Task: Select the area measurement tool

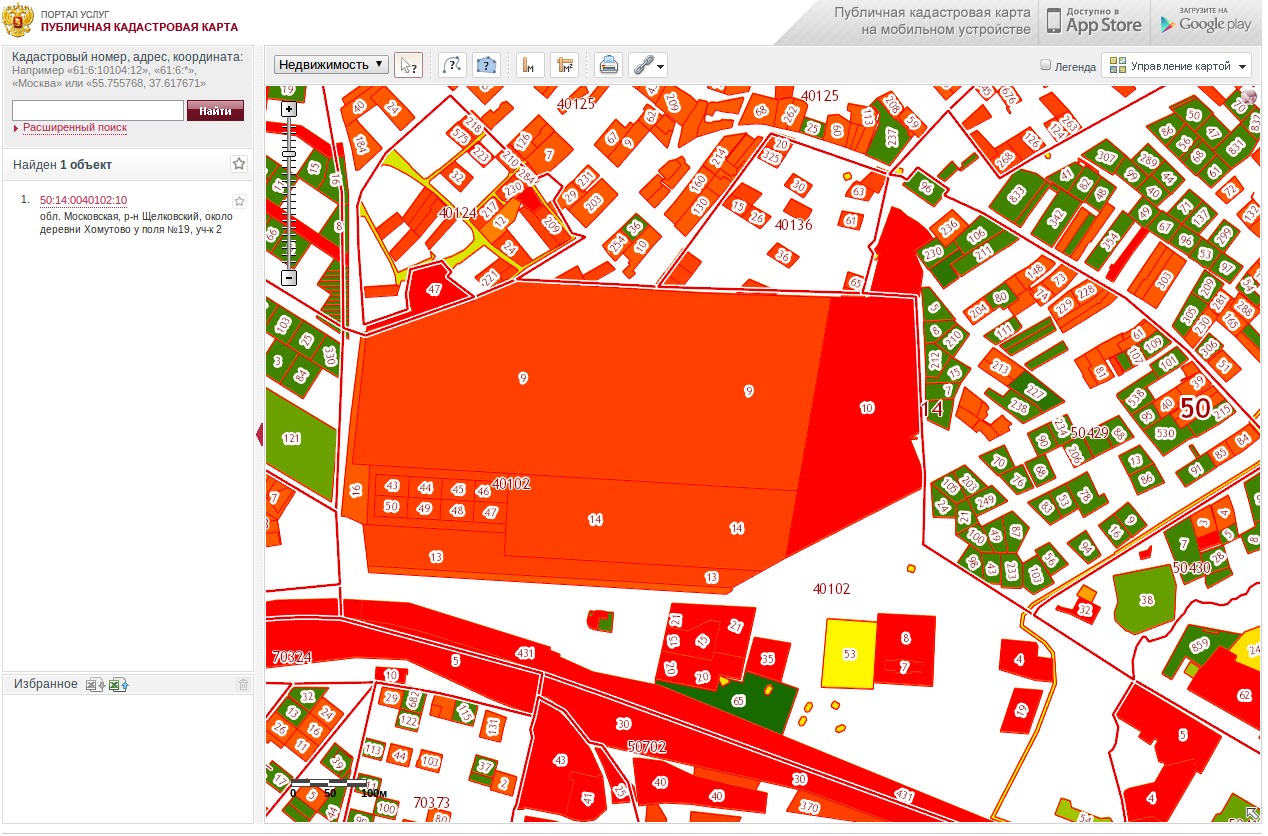Action: pyautogui.click(x=565, y=65)
